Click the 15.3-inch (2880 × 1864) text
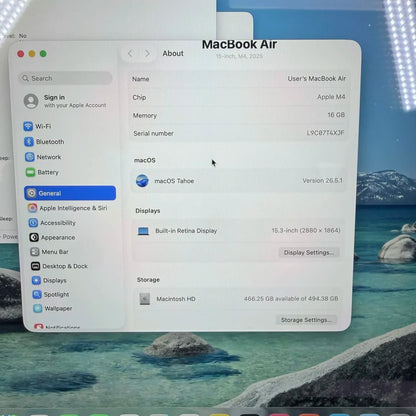Image resolution: width=416 pixels, height=416 pixels. 306,230
